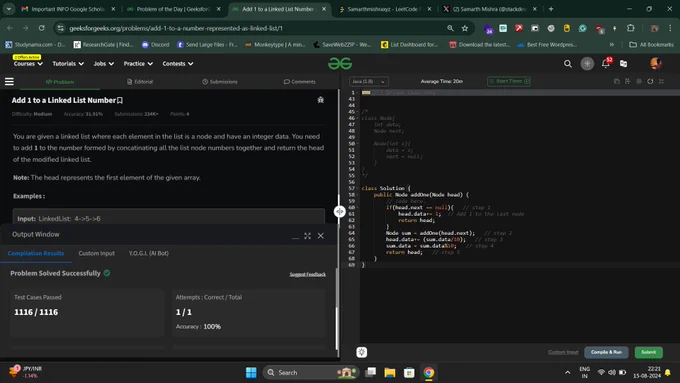Screen dimensions: 680x383
Task: Fold code at line 57 class Solution
Action: 357,188
